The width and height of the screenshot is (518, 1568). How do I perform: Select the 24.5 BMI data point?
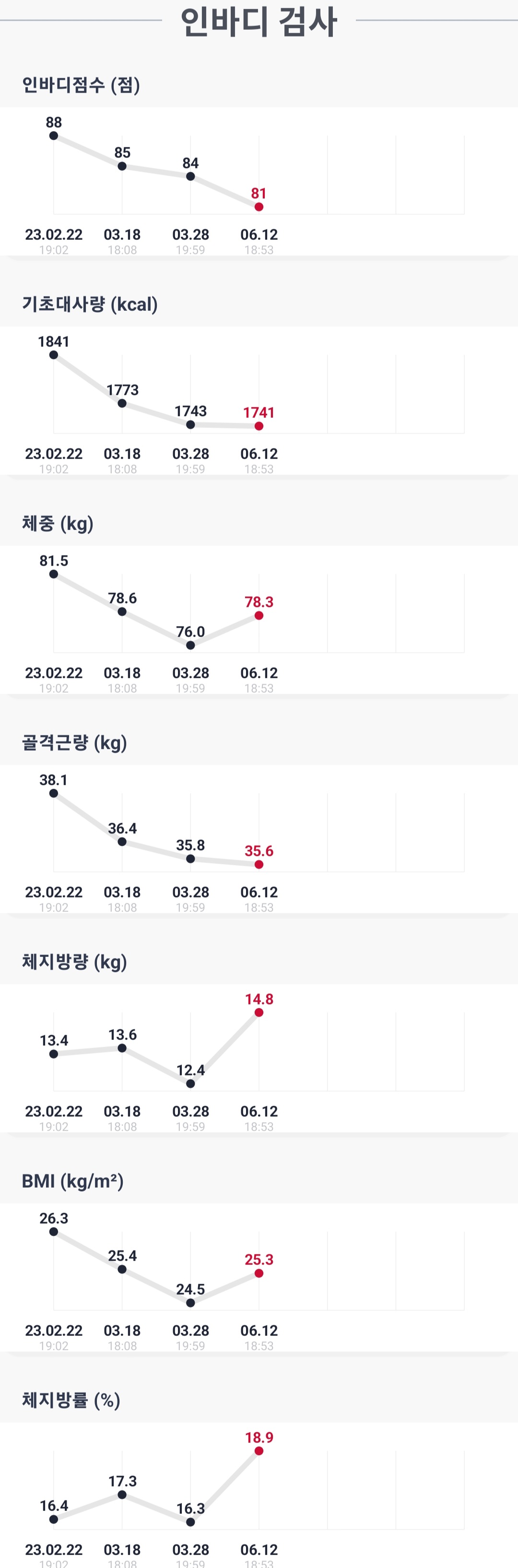pyautogui.click(x=190, y=1303)
